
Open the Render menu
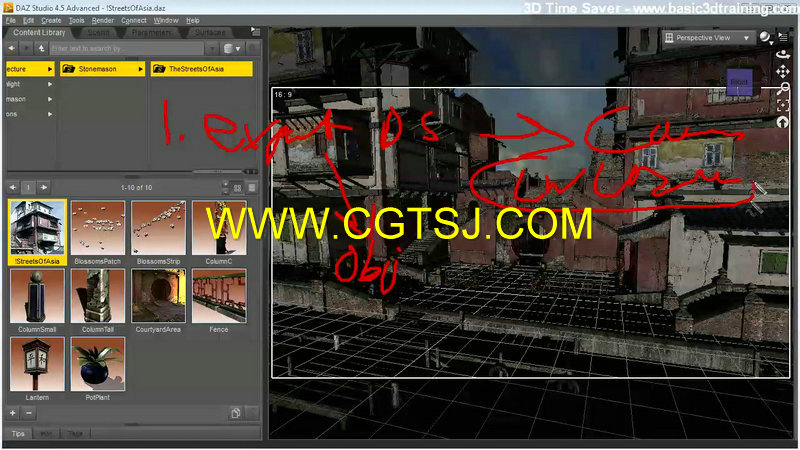[103, 20]
